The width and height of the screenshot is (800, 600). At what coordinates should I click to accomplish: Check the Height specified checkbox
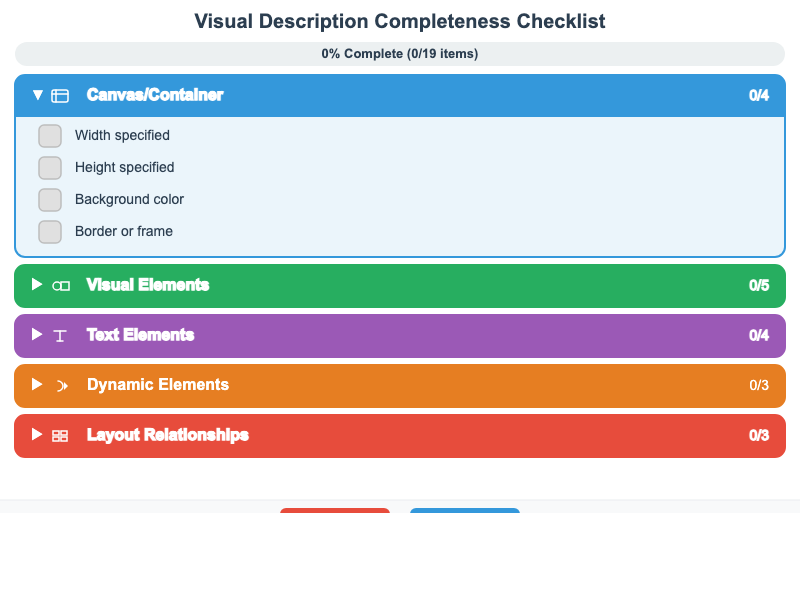click(x=50, y=167)
